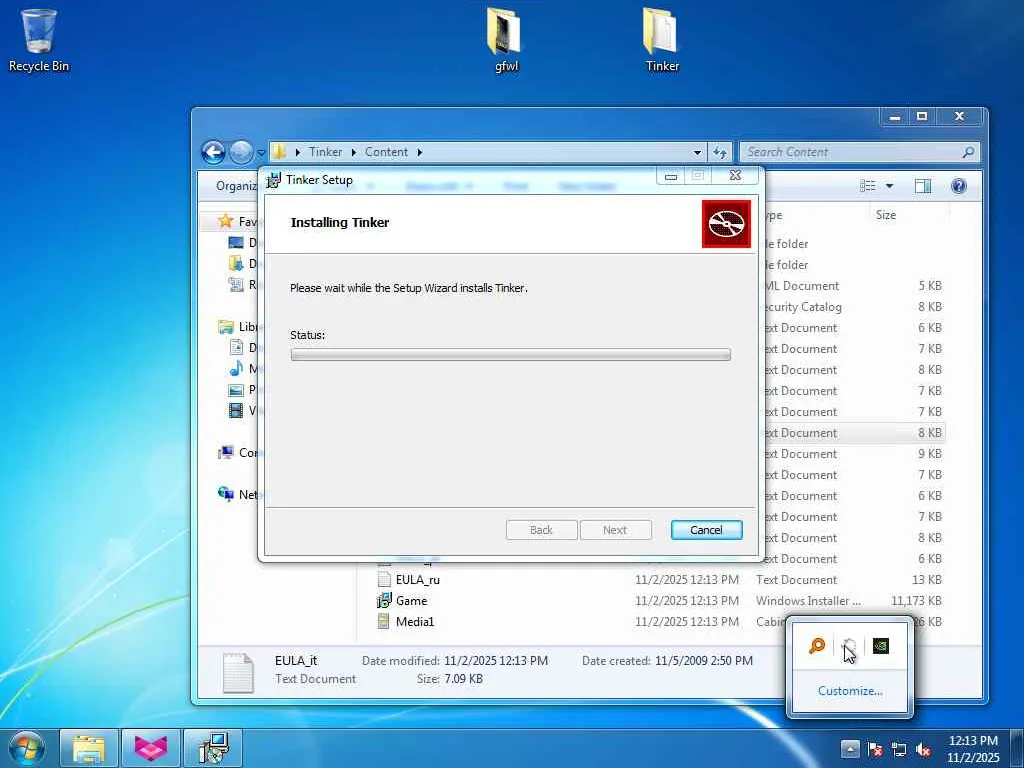
Task: Click the muted volume tray icon
Action: [x=923, y=749]
